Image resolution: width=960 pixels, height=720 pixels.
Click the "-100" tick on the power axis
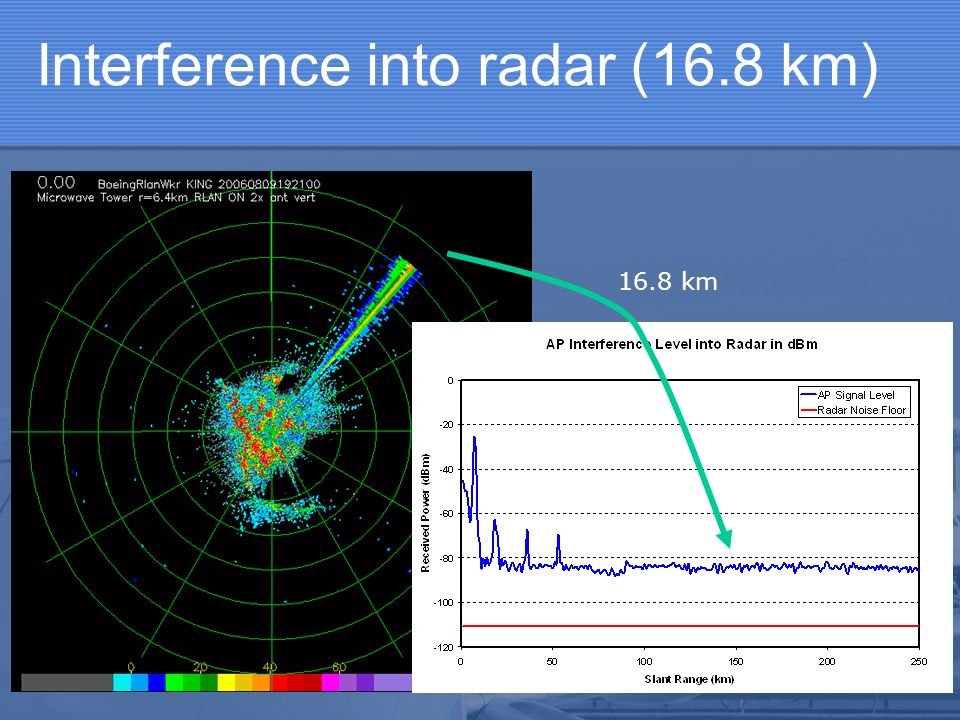pos(444,602)
